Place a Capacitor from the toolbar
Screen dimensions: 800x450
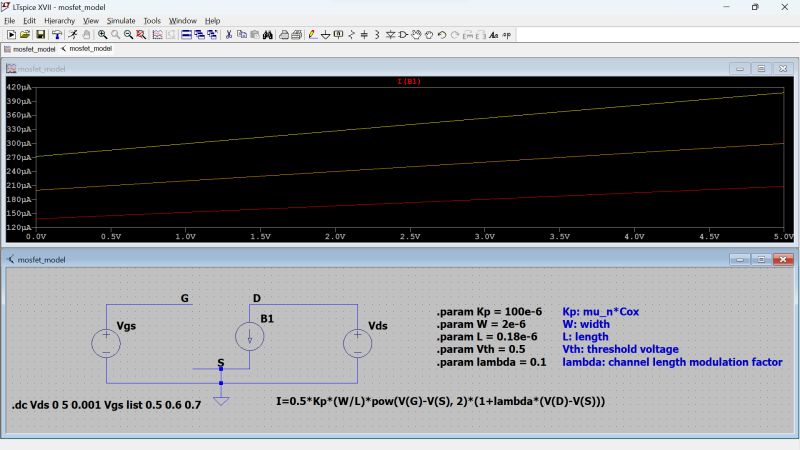tap(364, 35)
